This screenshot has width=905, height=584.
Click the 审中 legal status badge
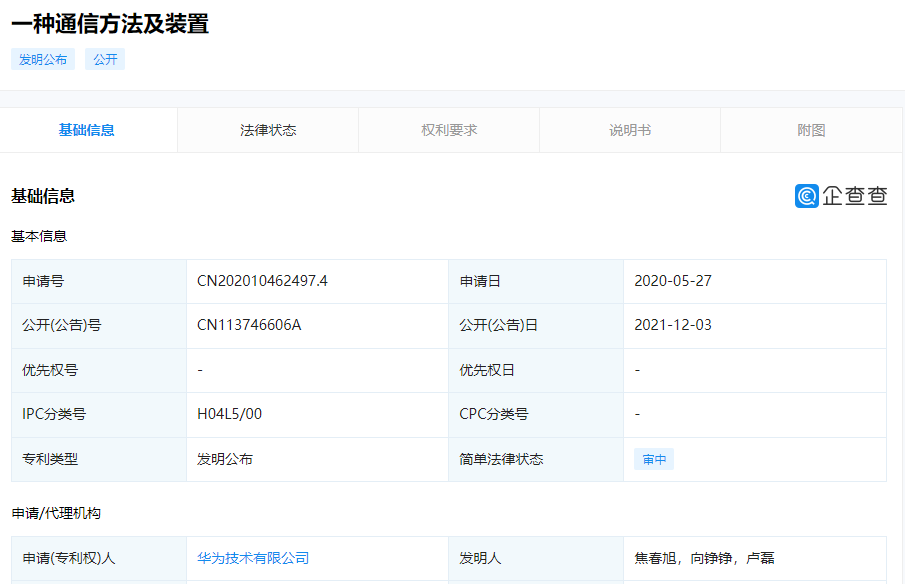(652, 458)
